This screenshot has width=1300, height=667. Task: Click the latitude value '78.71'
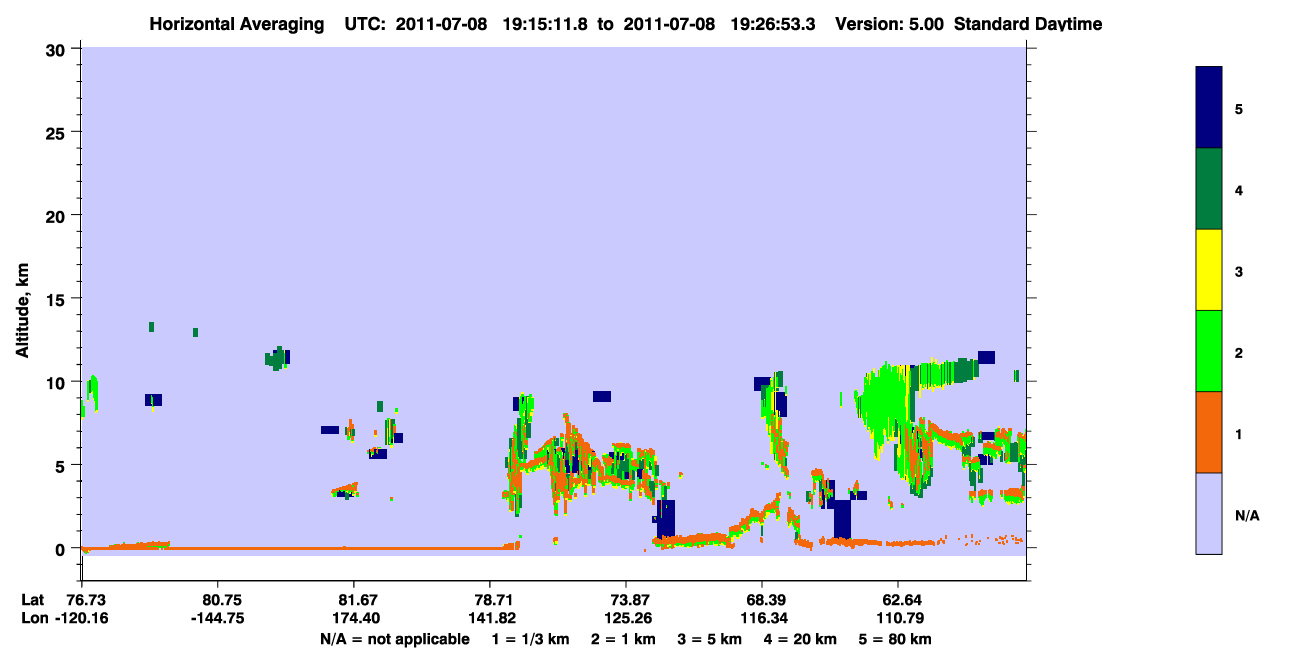tap(490, 600)
